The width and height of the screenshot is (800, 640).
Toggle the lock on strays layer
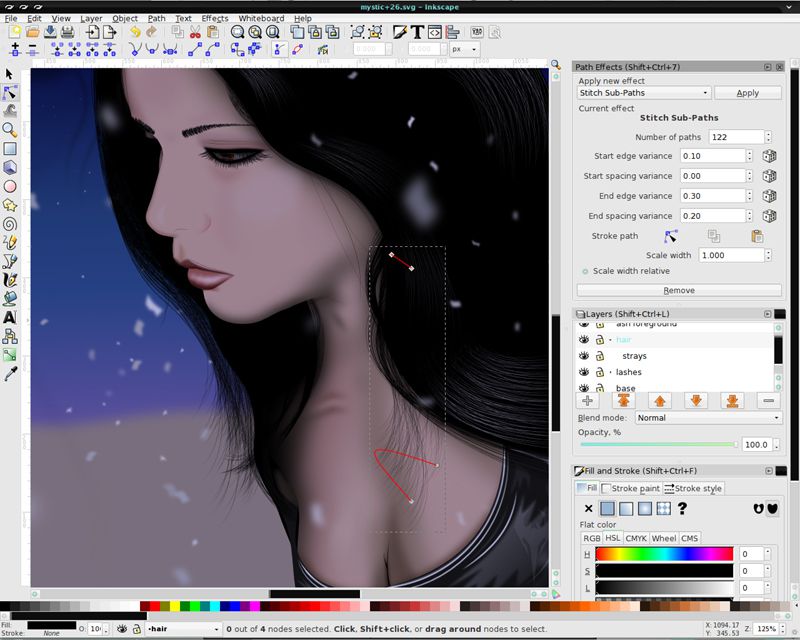click(600, 356)
